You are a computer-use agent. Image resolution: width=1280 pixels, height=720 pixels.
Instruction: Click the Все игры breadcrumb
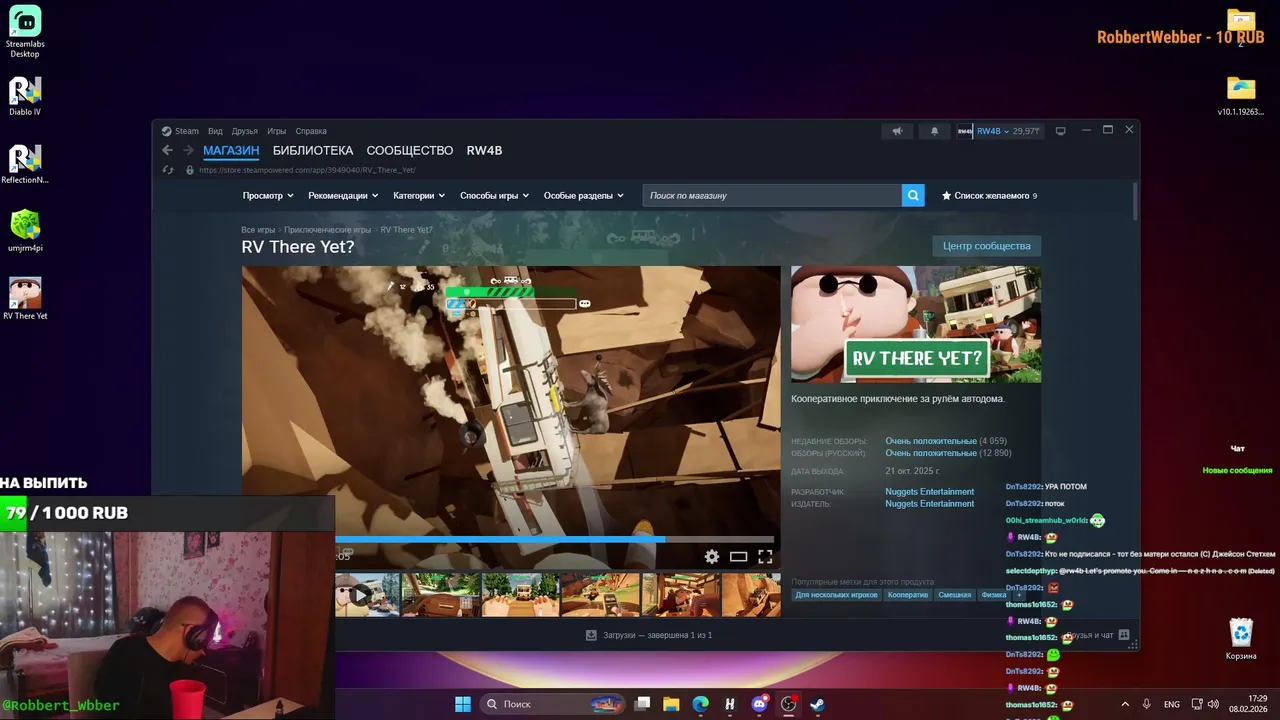click(258, 230)
